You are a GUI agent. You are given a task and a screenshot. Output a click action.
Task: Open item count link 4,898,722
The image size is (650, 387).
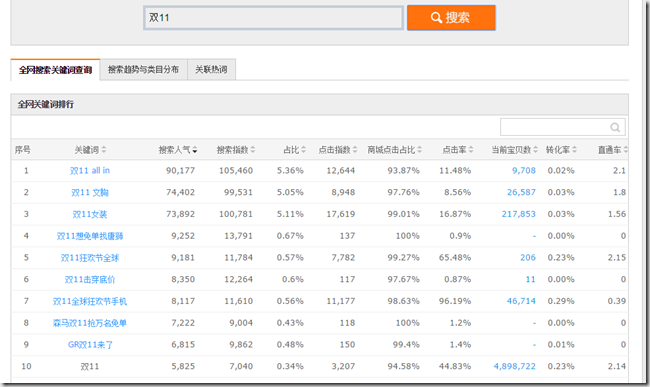click(x=515, y=367)
